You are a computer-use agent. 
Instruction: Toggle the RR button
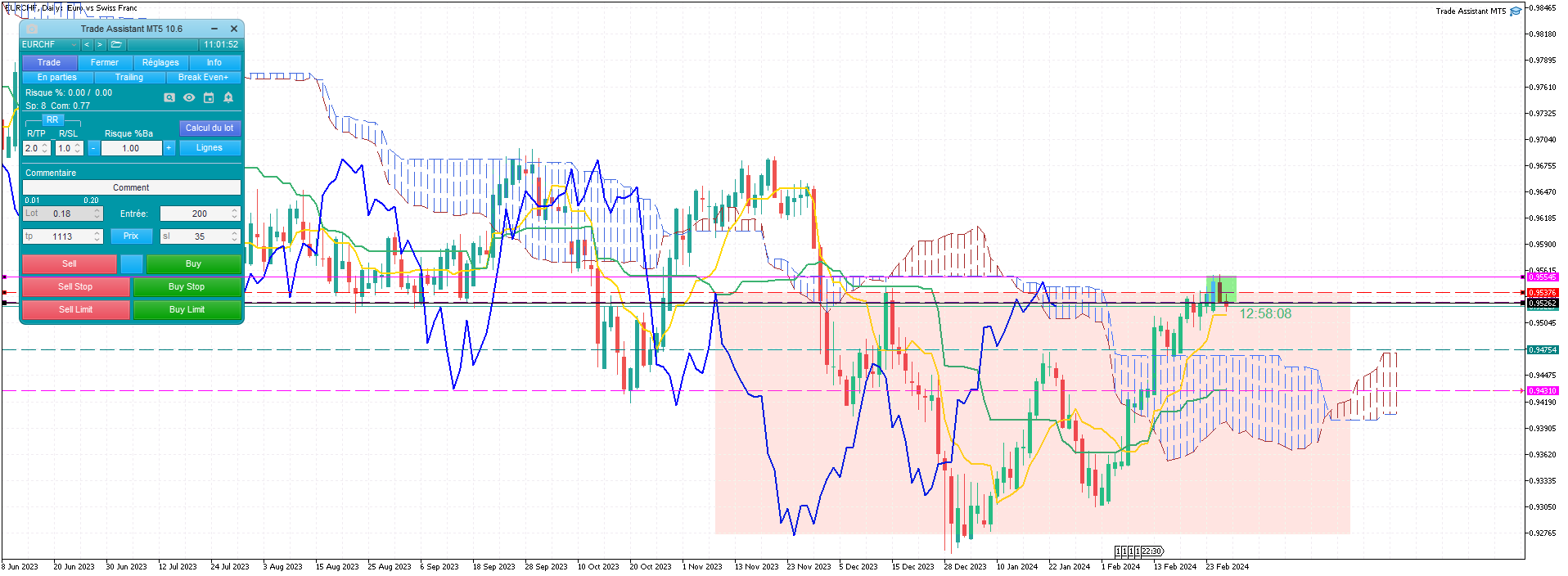(x=52, y=119)
